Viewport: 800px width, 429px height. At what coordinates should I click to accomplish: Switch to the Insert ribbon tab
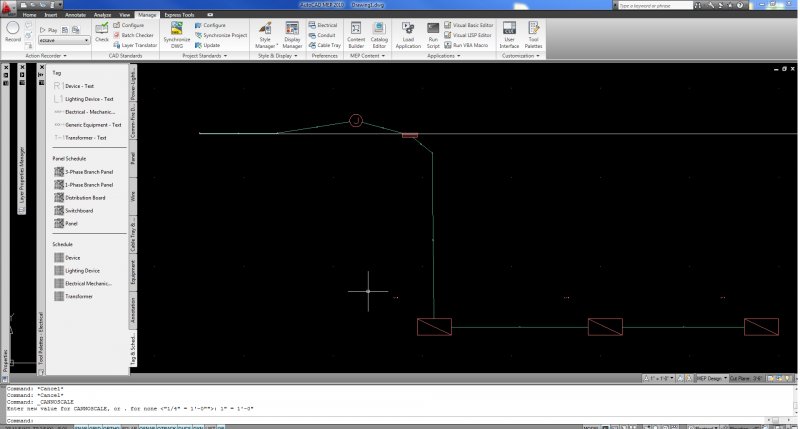51,15
